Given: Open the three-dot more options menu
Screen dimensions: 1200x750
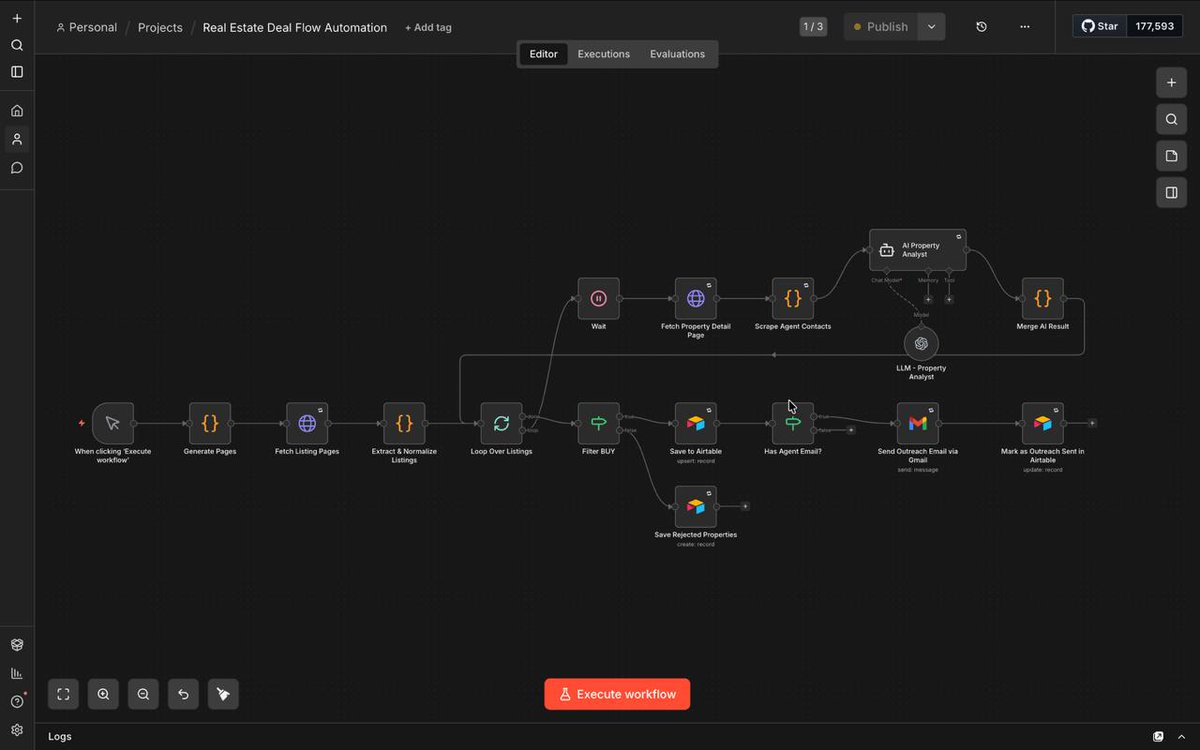Looking at the screenshot, I should pyautogui.click(x=1025, y=27).
